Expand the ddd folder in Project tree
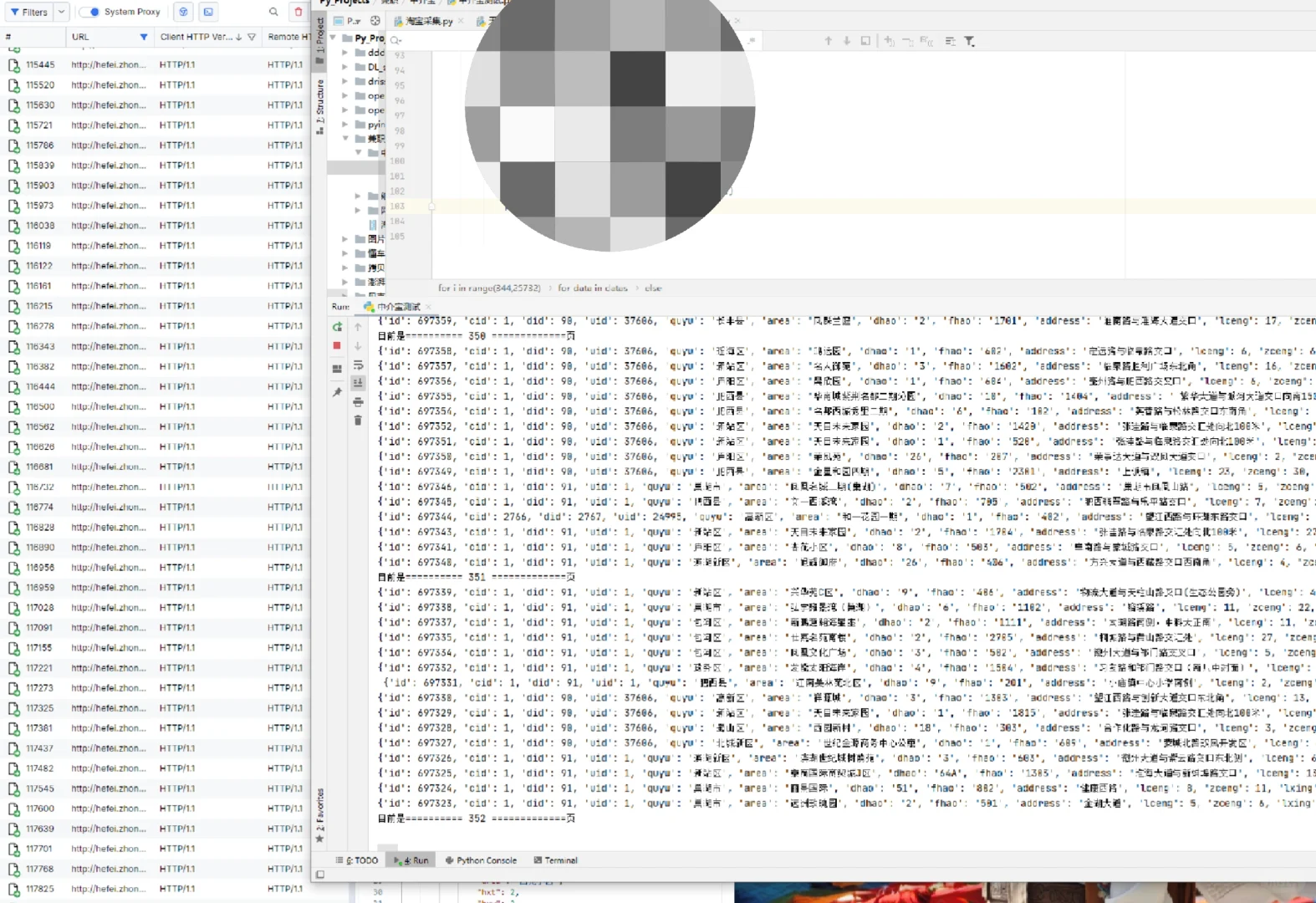The width and height of the screenshot is (1316, 903). click(344, 53)
